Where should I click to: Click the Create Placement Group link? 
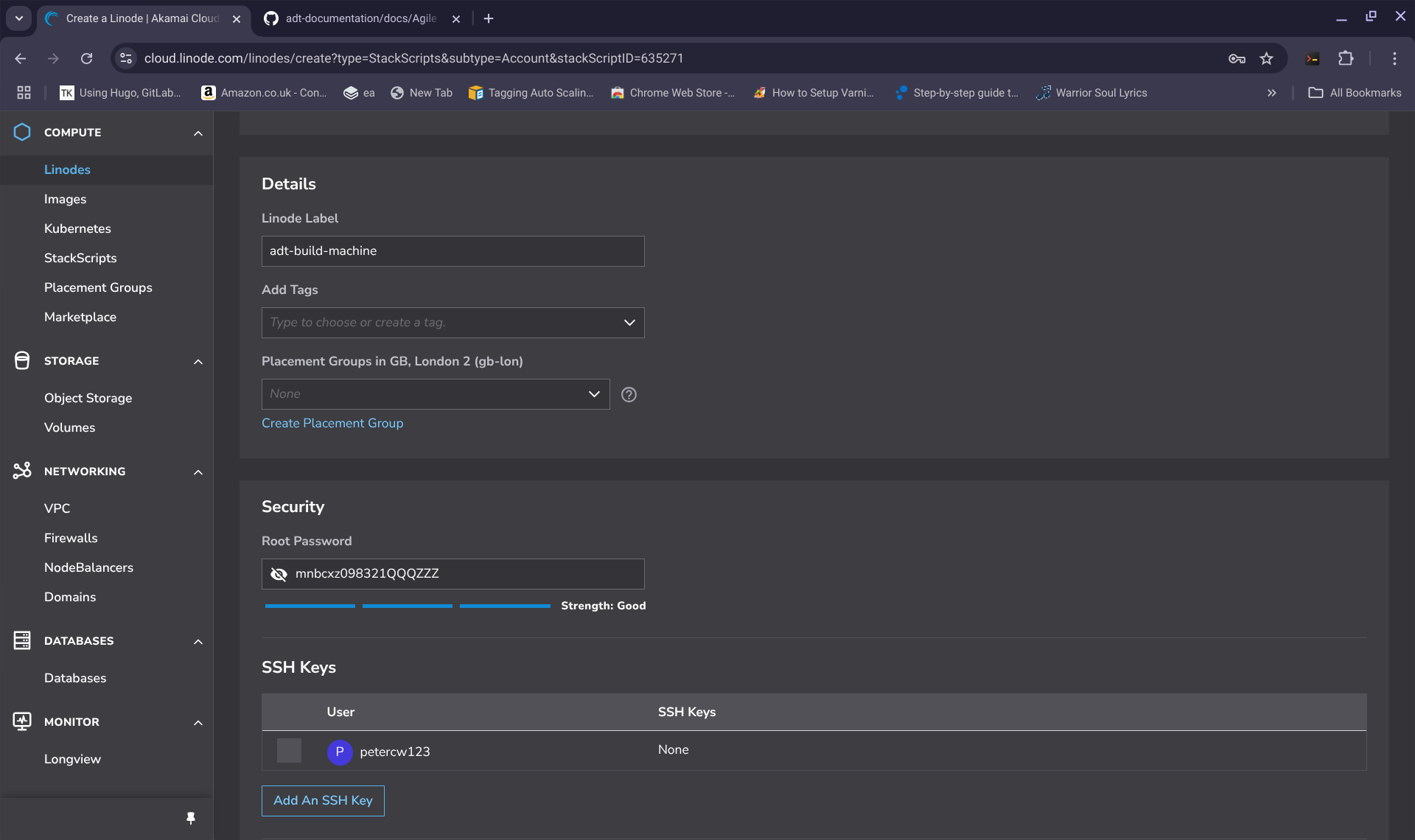click(x=332, y=423)
